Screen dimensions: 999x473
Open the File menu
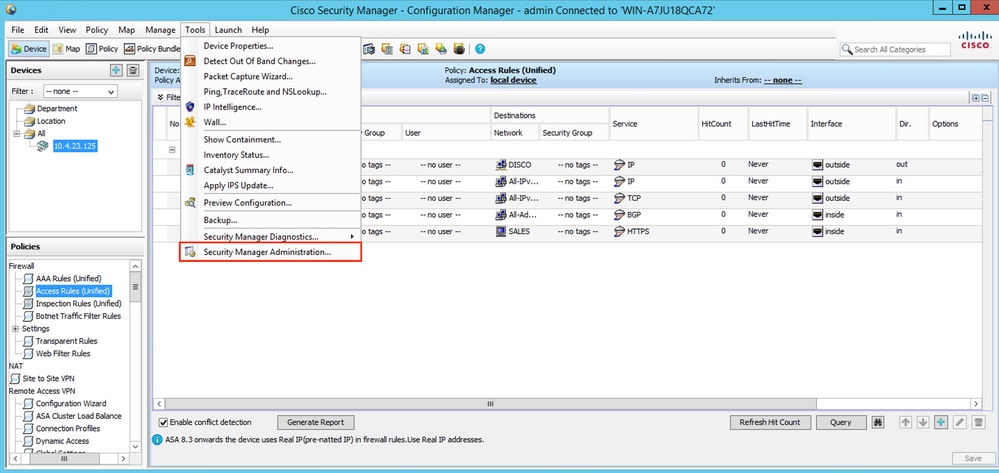point(18,29)
